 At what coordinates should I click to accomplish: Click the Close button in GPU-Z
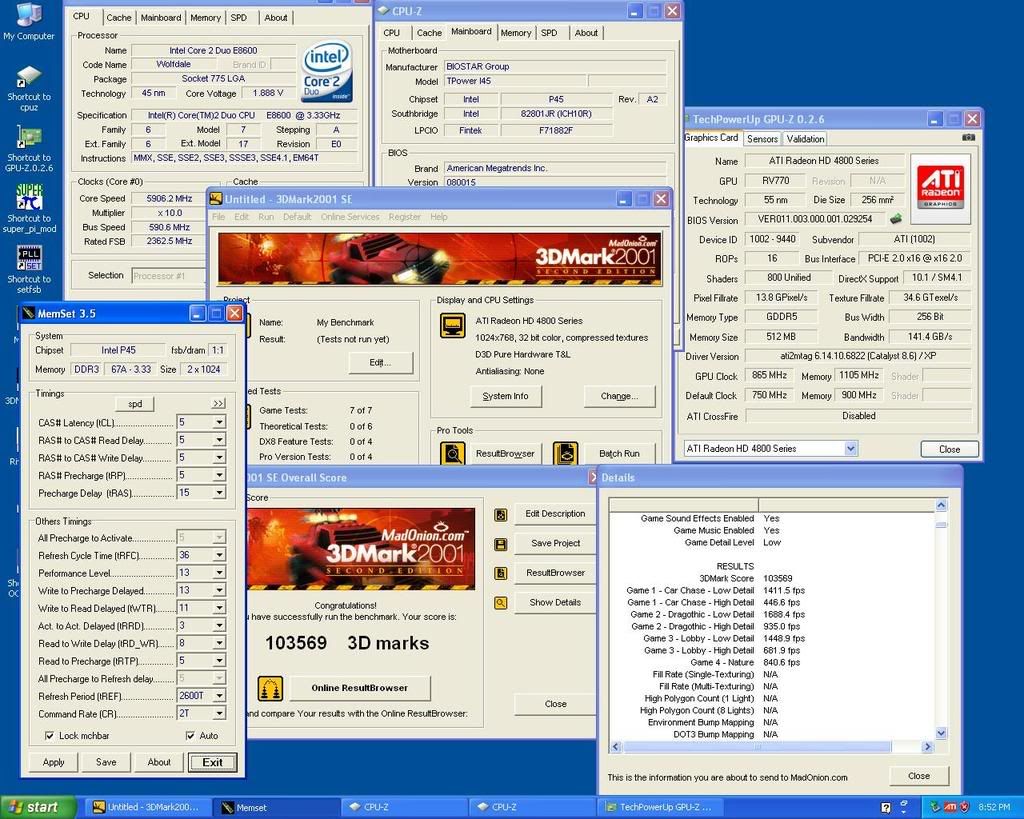point(950,449)
